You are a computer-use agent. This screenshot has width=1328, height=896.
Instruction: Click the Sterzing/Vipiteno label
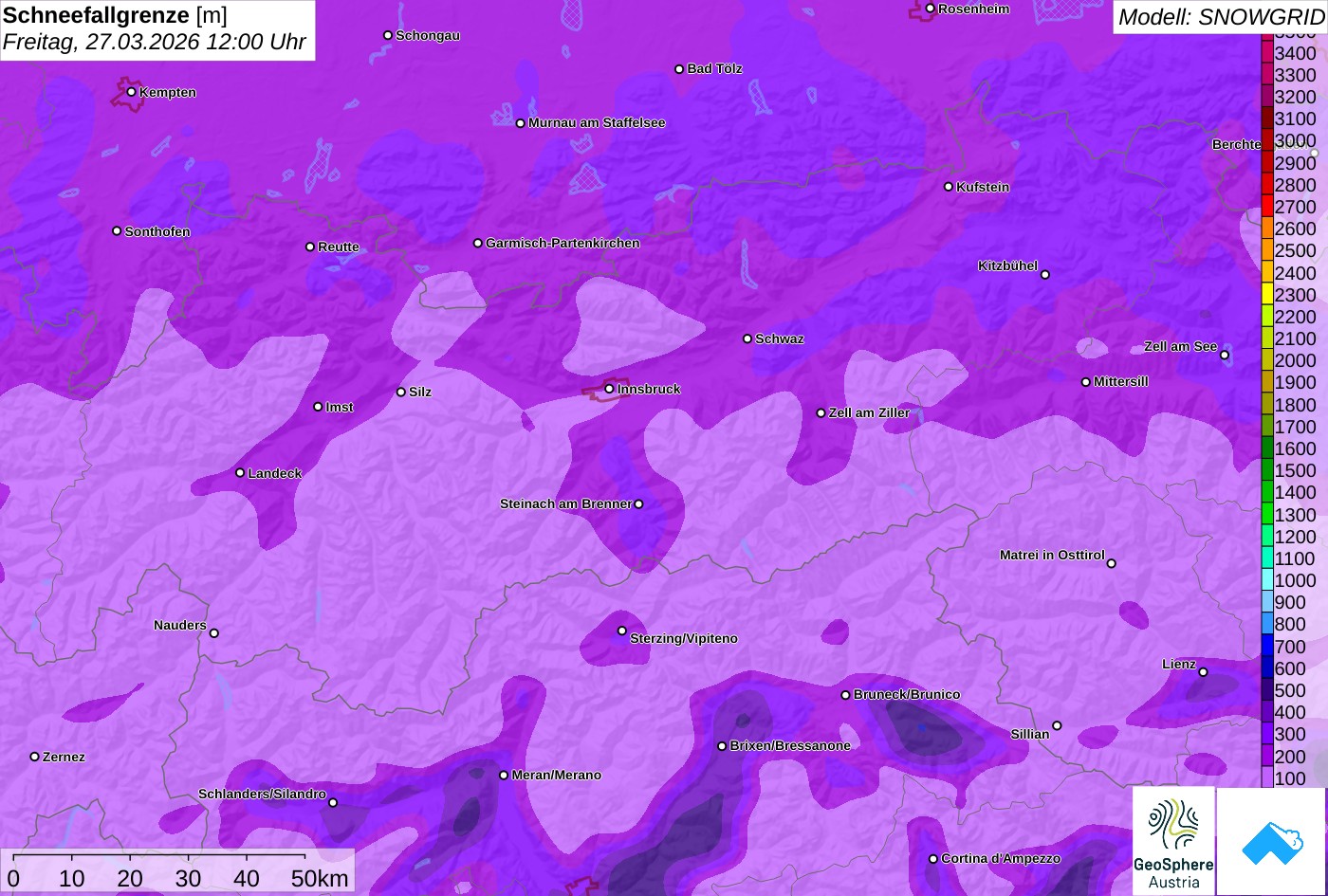tap(684, 639)
